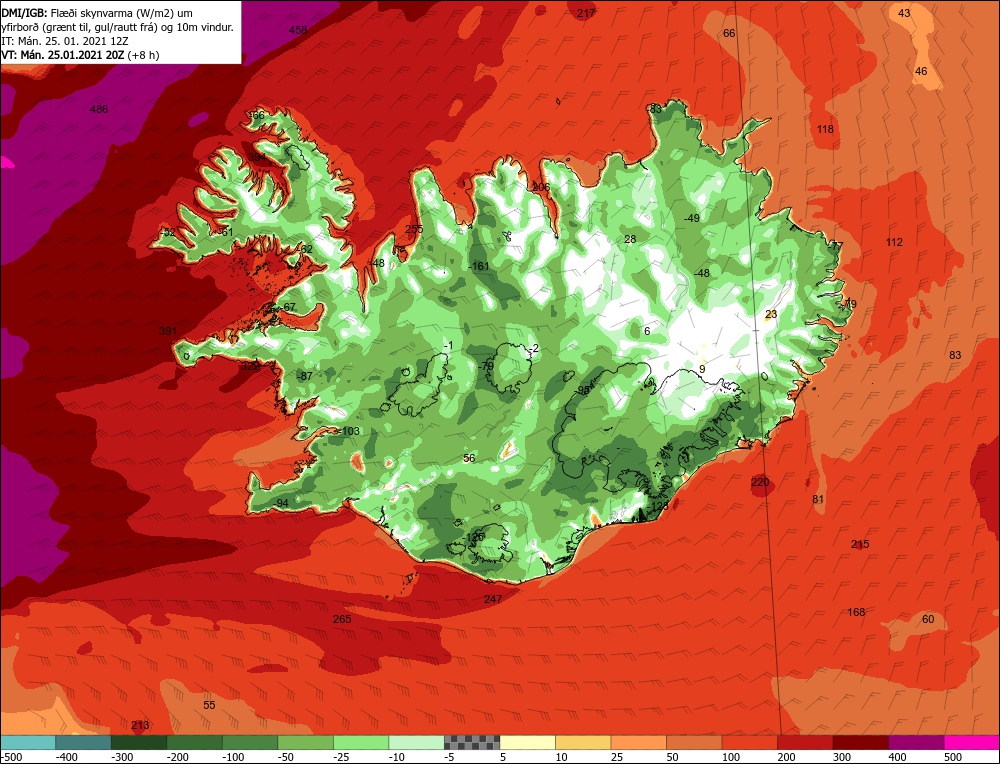Click the '-161' value over northern Iceland

point(478,267)
